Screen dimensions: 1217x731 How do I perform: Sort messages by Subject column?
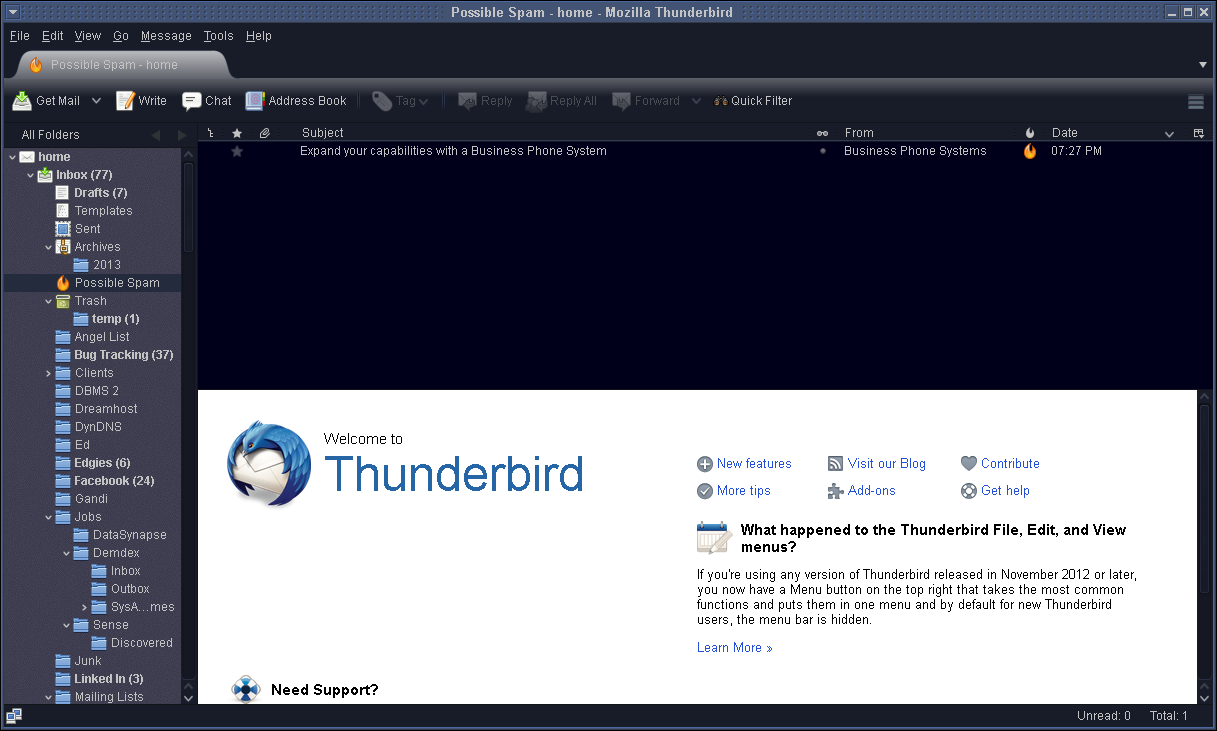pos(553,133)
